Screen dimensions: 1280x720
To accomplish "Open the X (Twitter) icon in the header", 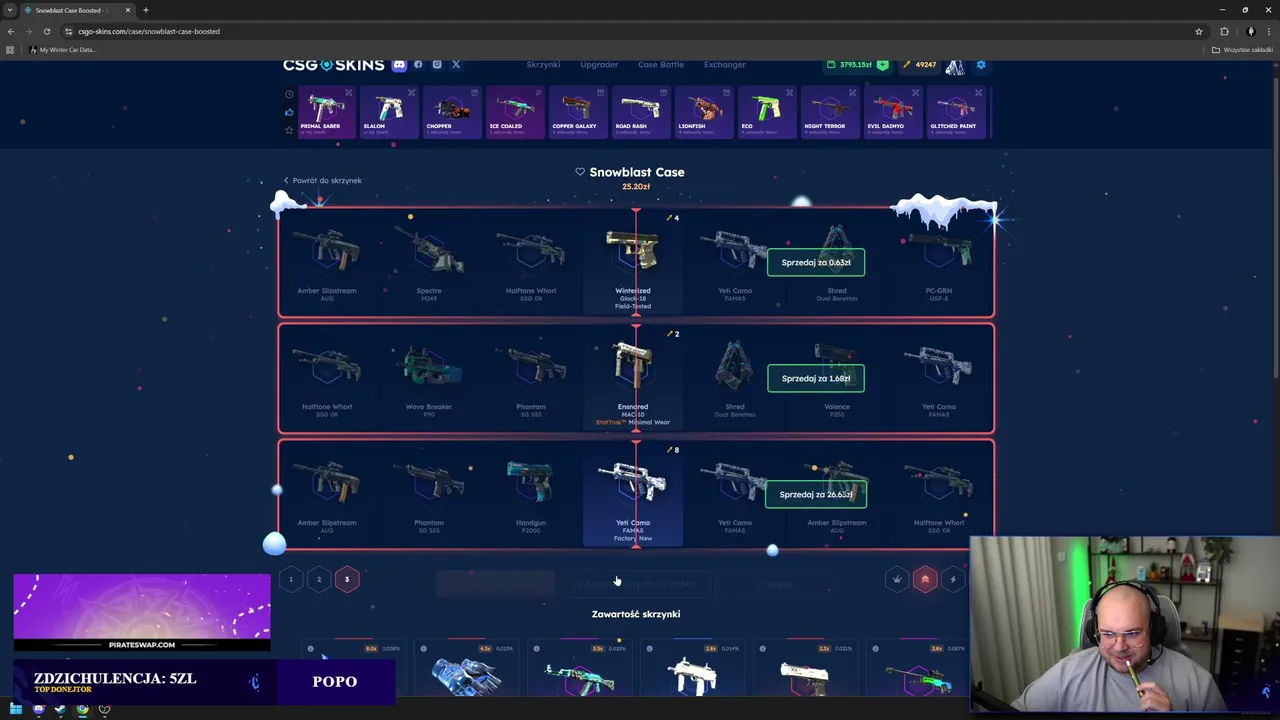I will [x=456, y=65].
